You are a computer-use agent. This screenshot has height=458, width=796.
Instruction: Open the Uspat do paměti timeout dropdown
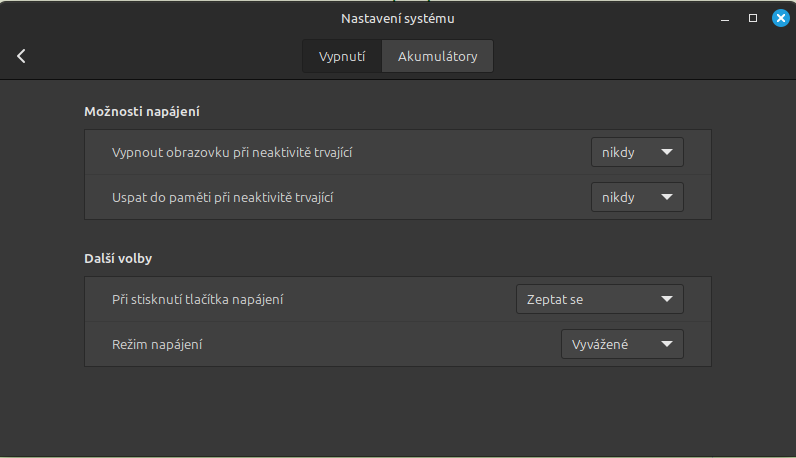click(x=637, y=197)
